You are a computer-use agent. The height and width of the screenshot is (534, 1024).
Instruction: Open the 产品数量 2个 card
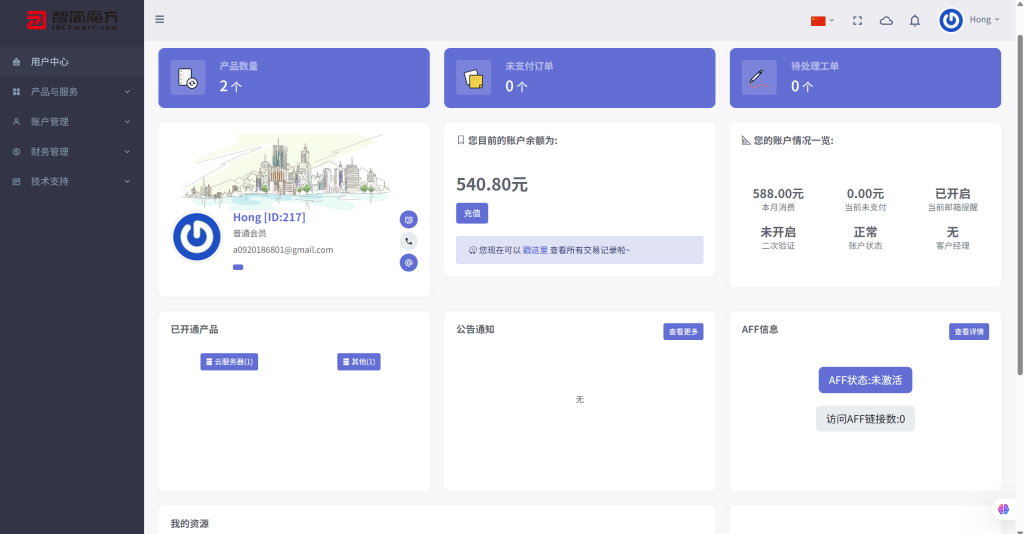point(294,78)
